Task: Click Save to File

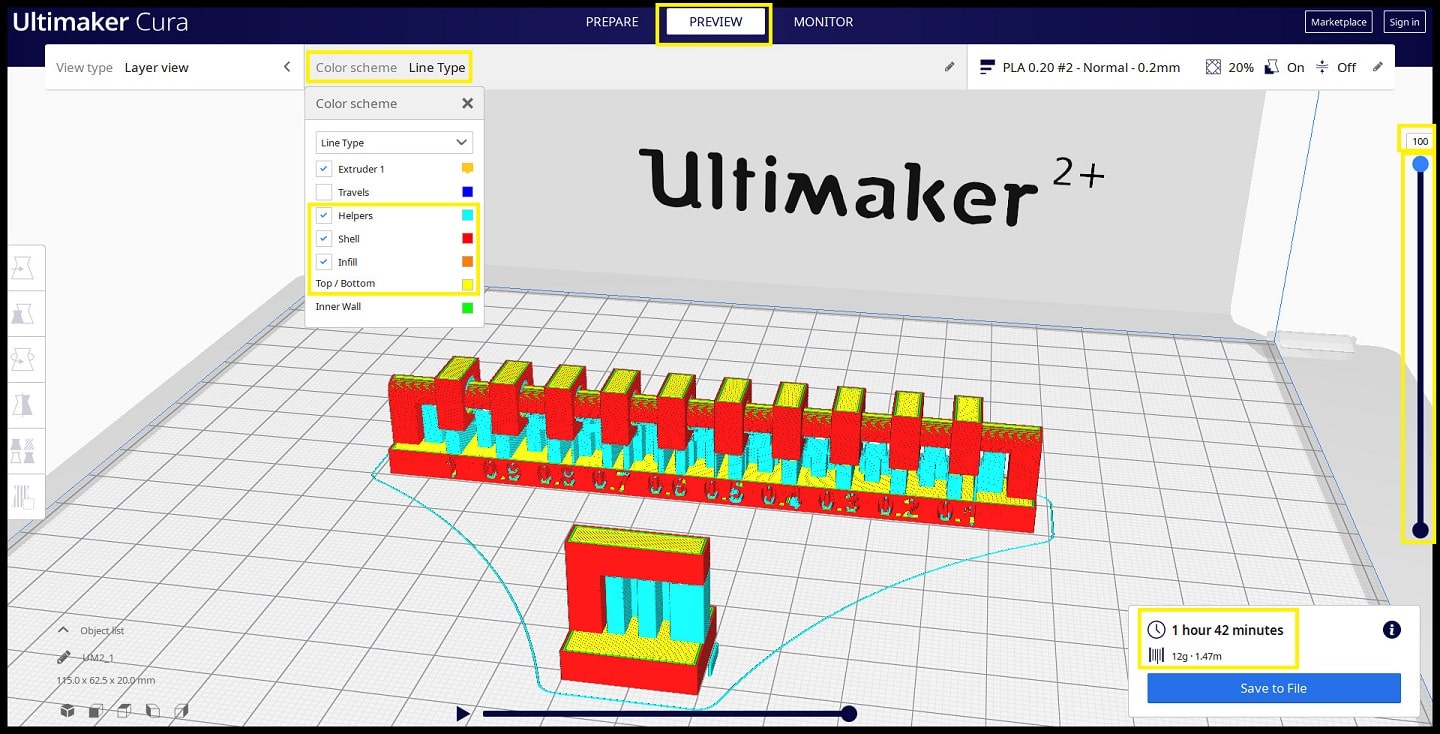Action: (x=1273, y=688)
